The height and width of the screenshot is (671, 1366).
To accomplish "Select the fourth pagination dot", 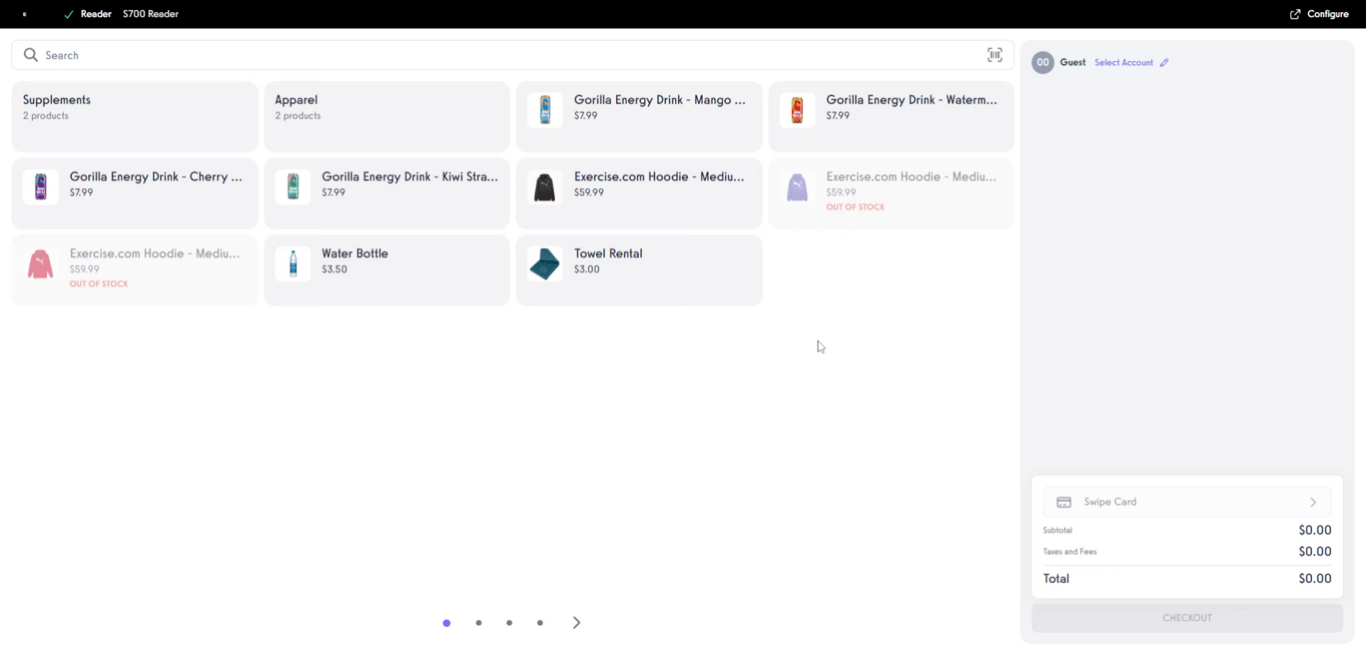I will coord(540,622).
